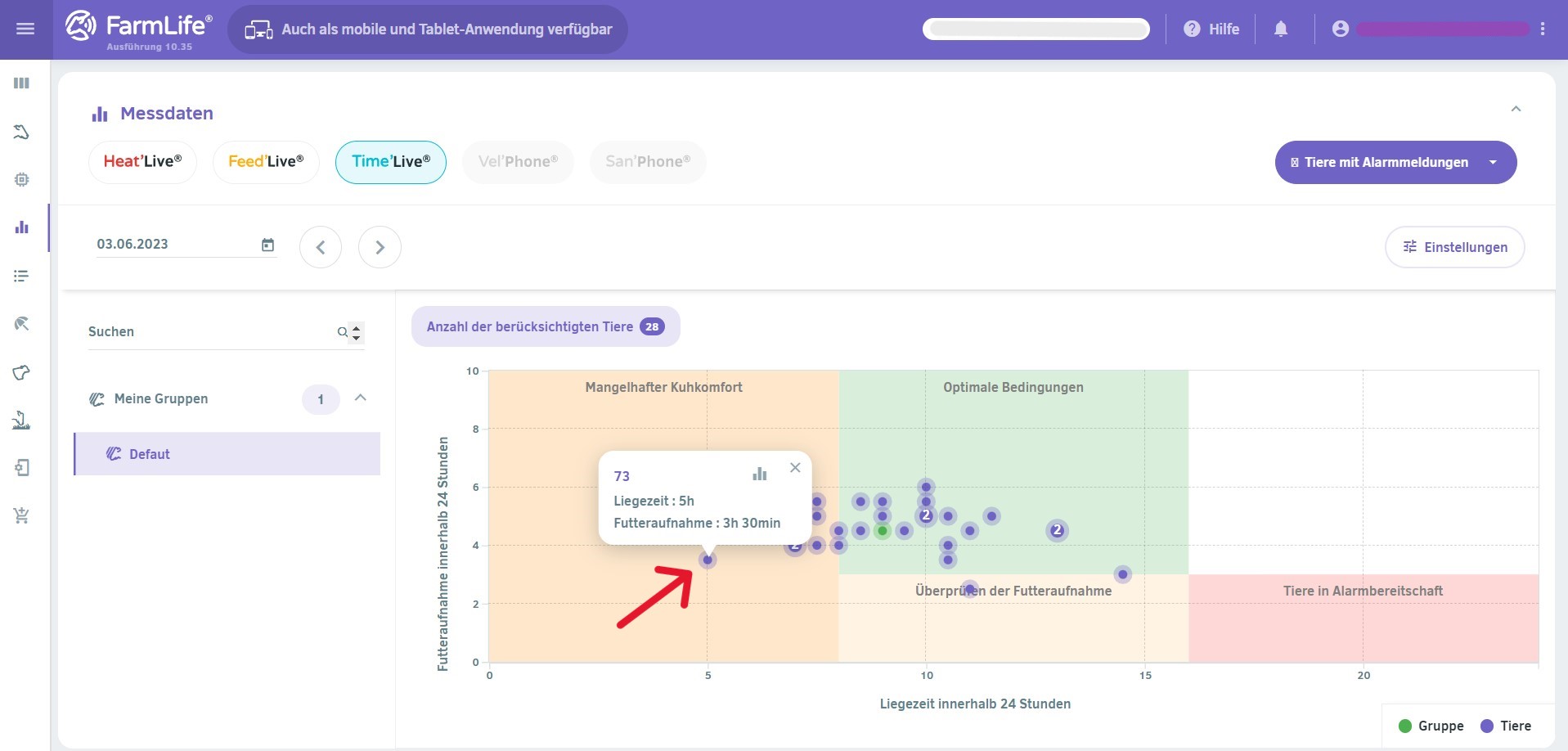Screen dimensions: 1568x751
Task: Click the list icon in sidebar
Action: (x=22, y=277)
